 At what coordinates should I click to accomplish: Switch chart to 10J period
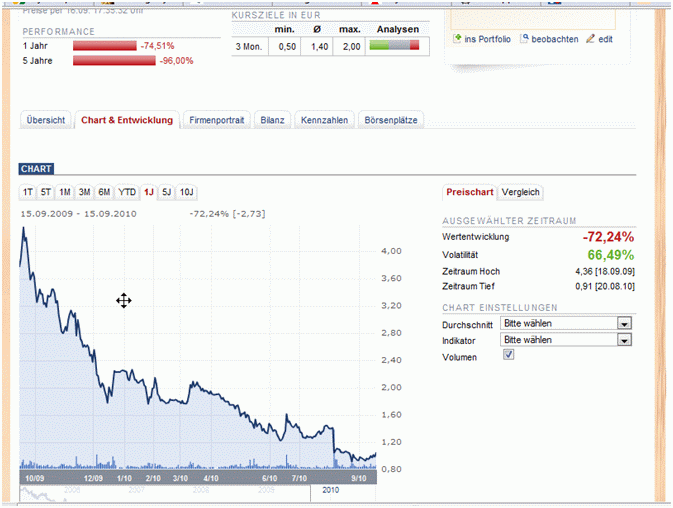pos(187,192)
